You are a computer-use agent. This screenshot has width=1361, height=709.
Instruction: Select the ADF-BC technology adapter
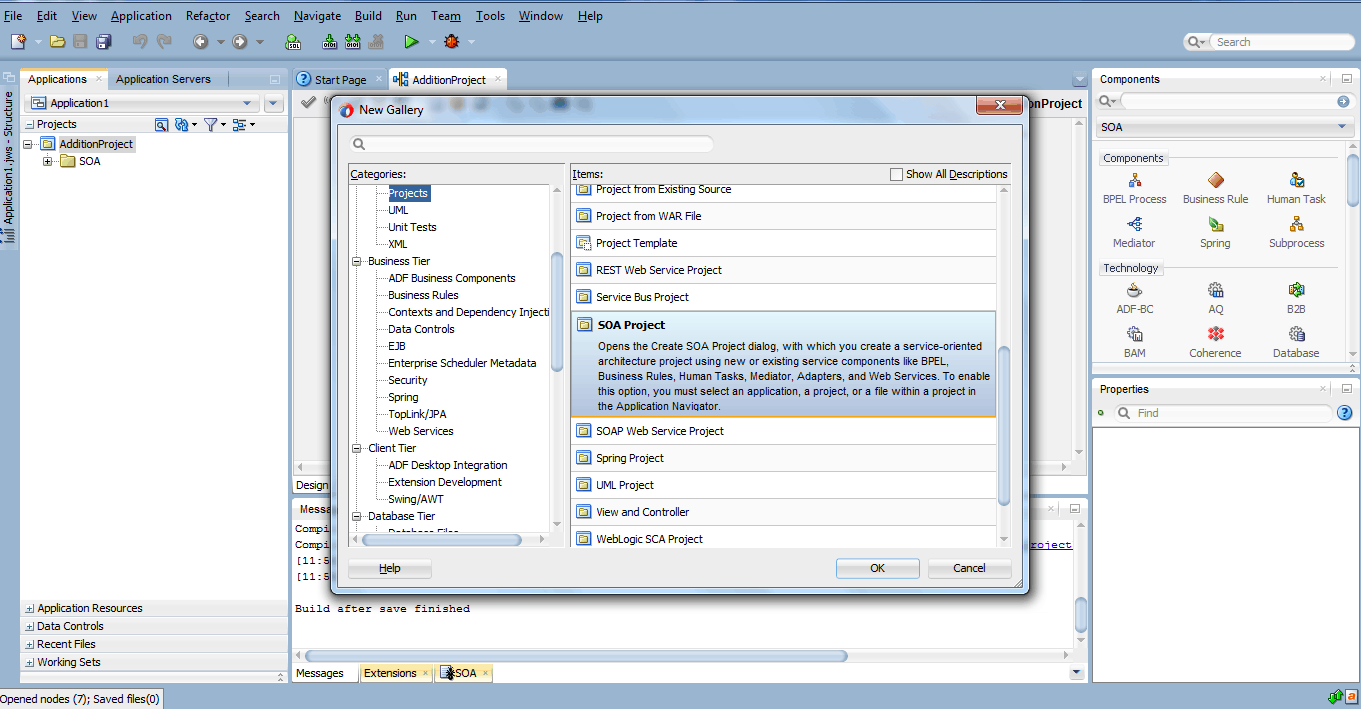[1134, 298]
